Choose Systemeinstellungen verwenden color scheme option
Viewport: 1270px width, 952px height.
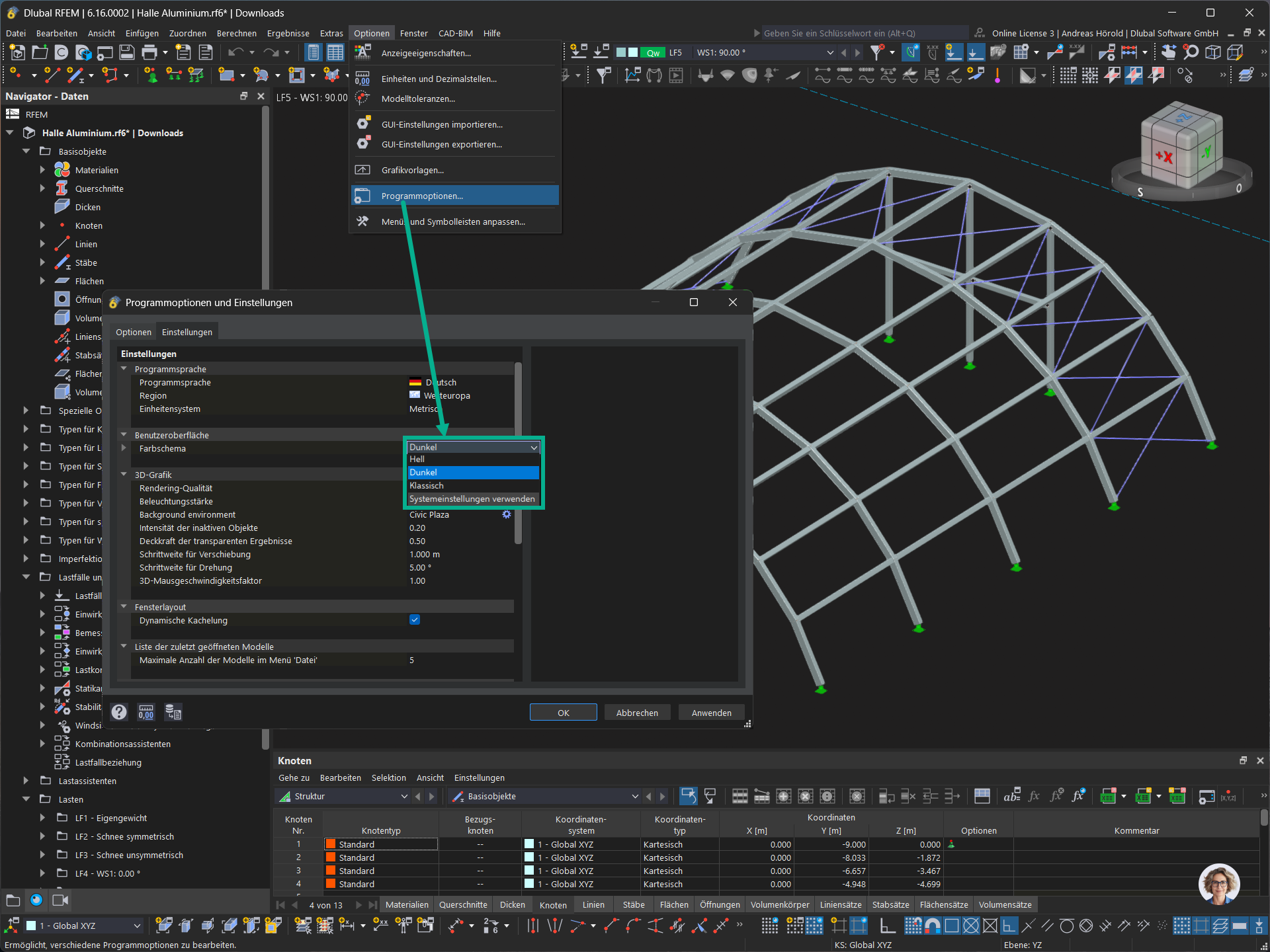point(473,499)
